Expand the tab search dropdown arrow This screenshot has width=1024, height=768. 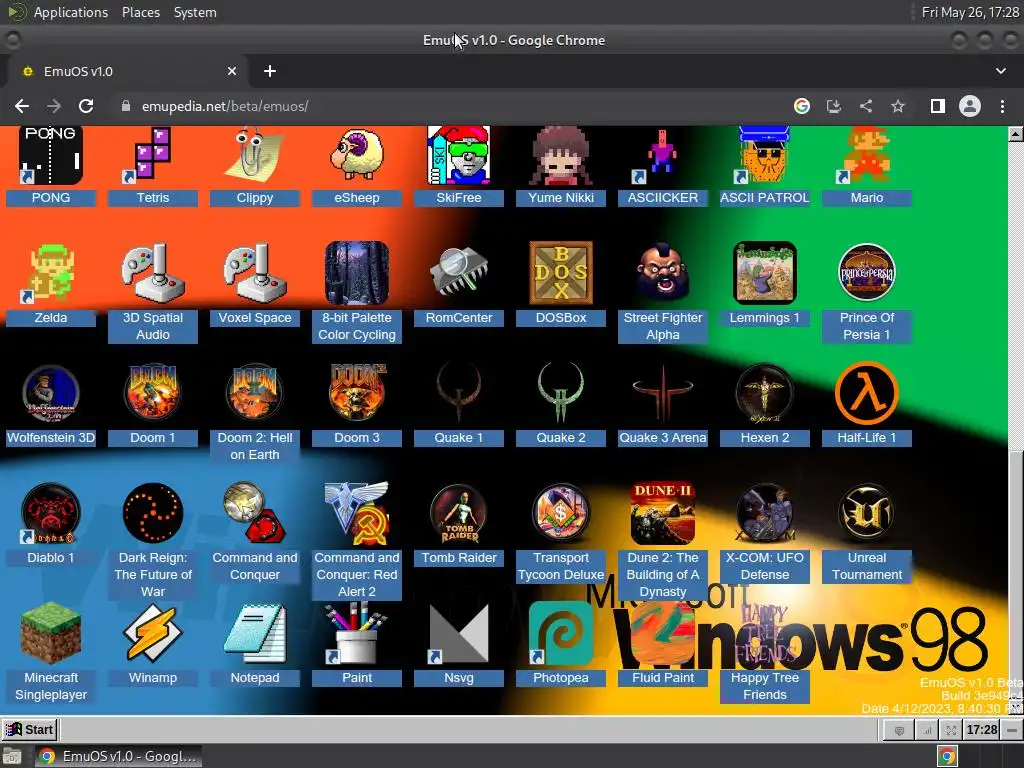tap(1000, 71)
